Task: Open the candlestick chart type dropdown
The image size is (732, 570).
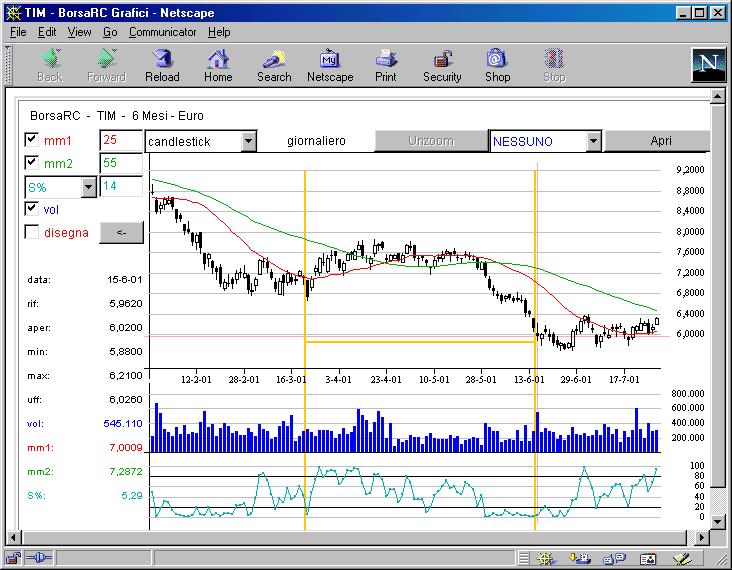Action: coord(249,141)
